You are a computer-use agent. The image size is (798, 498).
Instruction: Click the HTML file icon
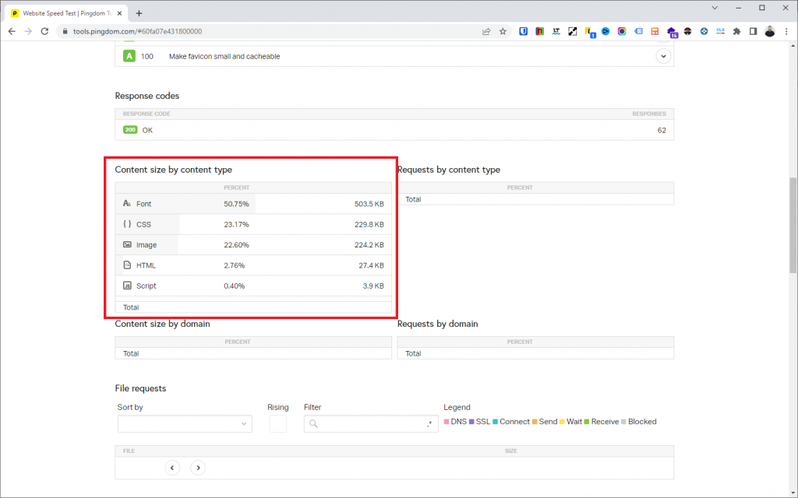click(127, 265)
